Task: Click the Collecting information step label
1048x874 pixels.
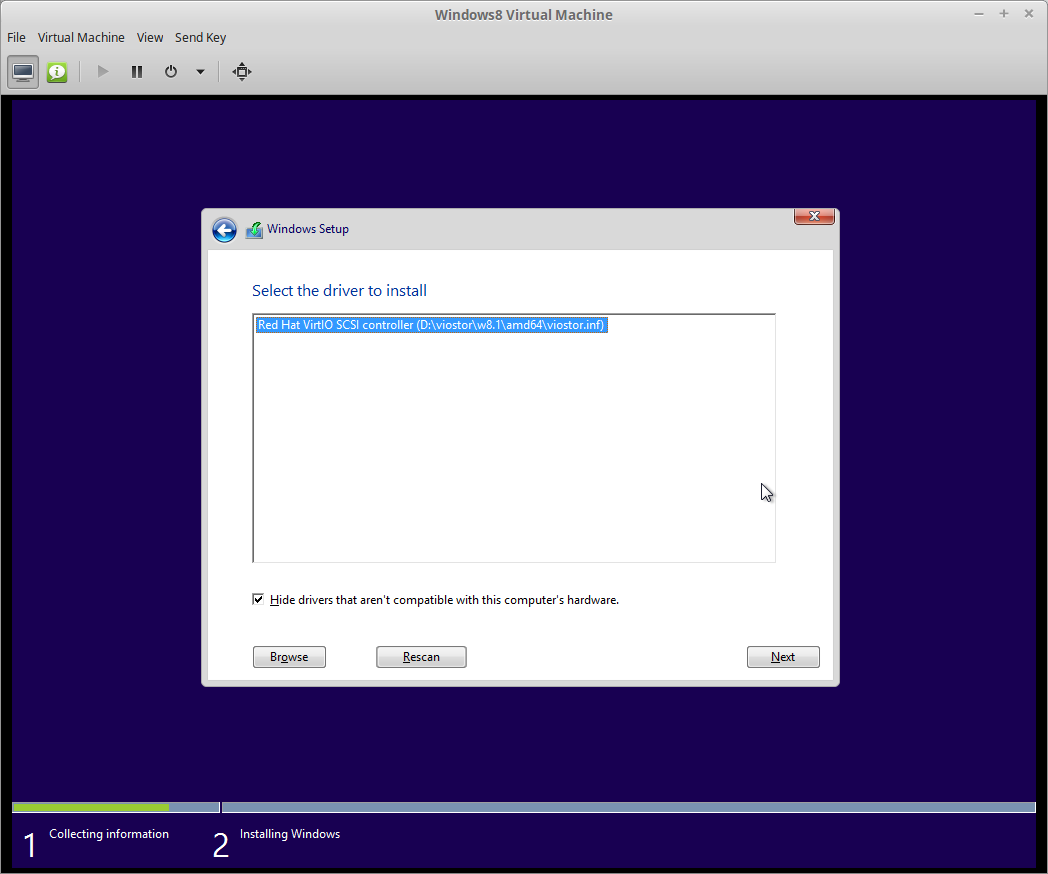Action: click(109, 834)
